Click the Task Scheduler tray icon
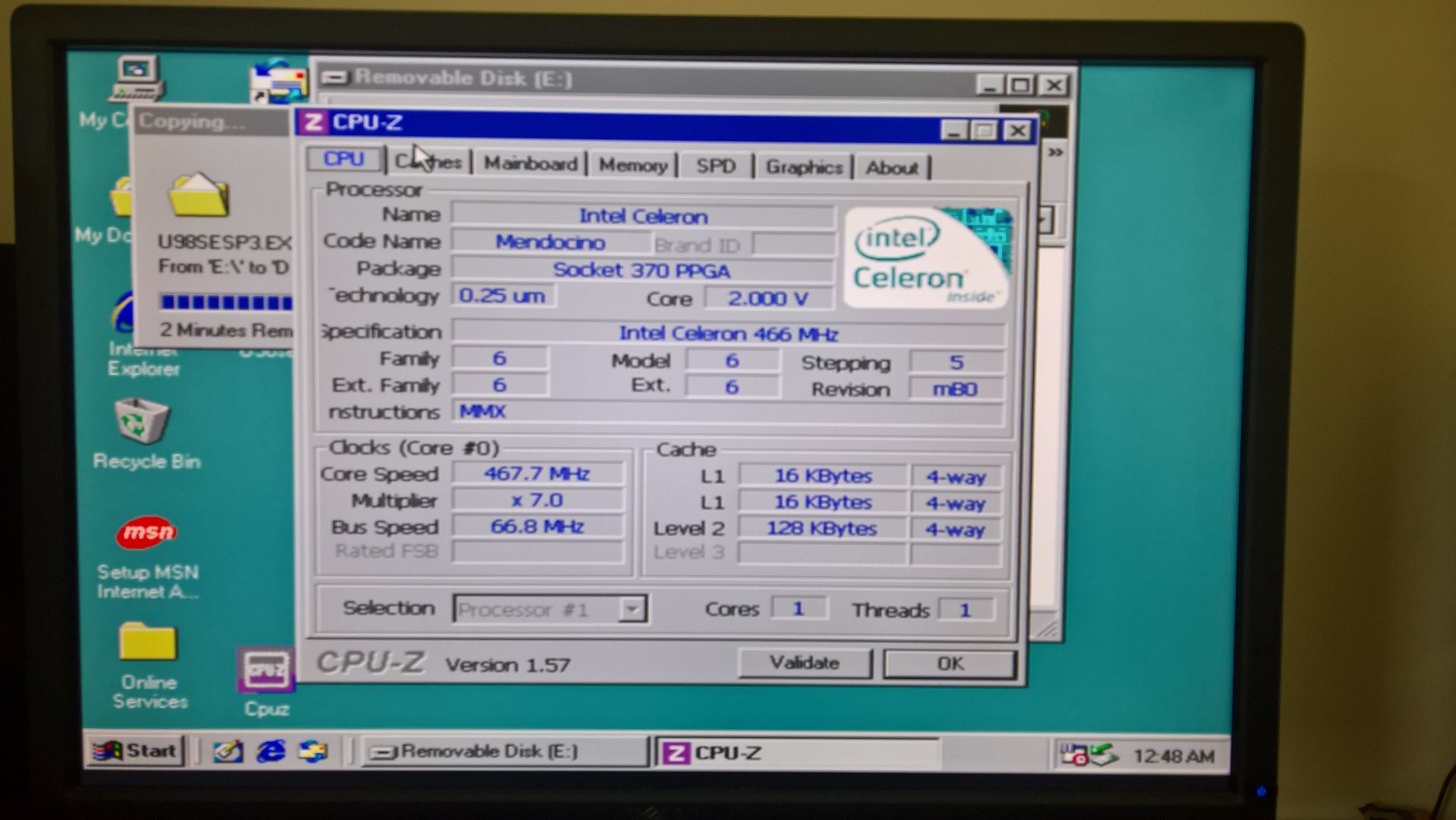 [x=1073, y=755]
